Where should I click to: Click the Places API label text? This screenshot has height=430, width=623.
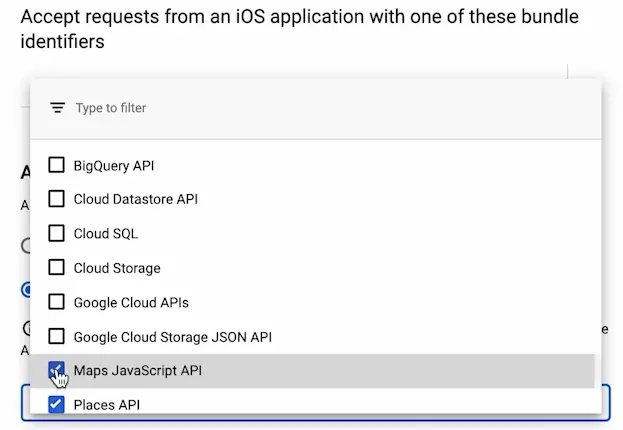click(107, 405)
